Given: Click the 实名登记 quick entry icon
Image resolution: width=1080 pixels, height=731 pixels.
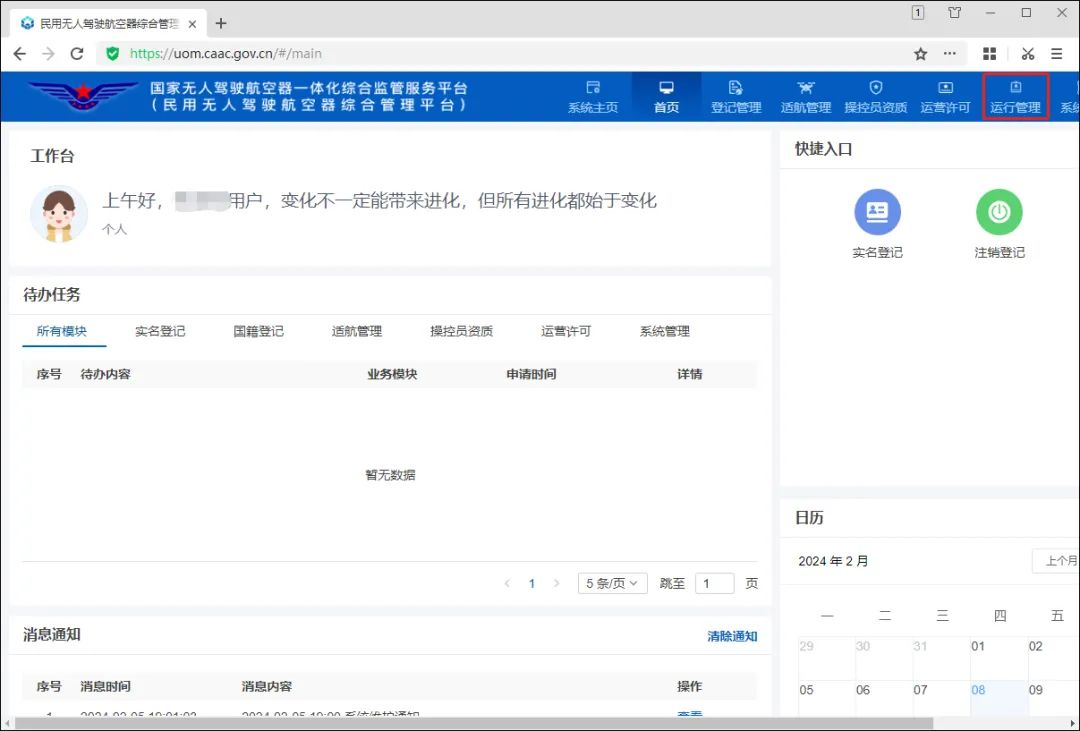Looking at the screenshot, I should point(877,213).
